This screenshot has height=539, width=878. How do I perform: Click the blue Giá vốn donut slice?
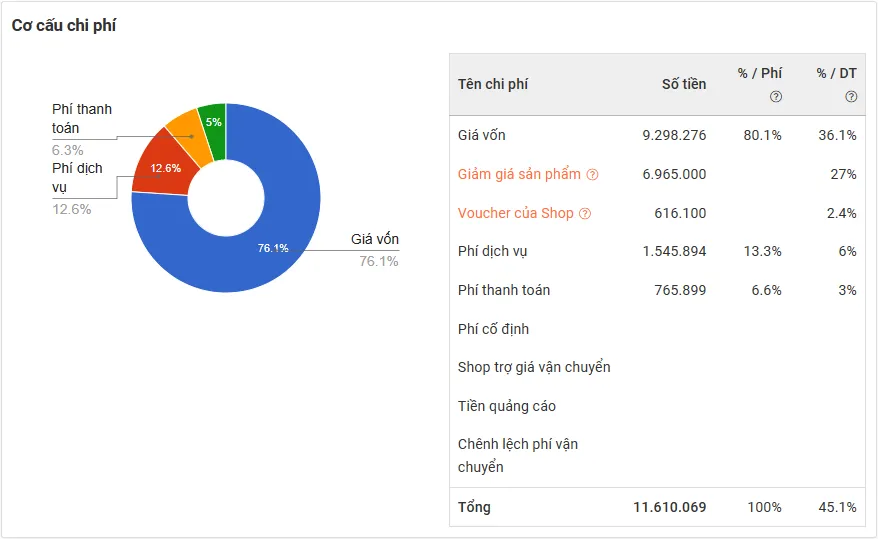point(270,250)
